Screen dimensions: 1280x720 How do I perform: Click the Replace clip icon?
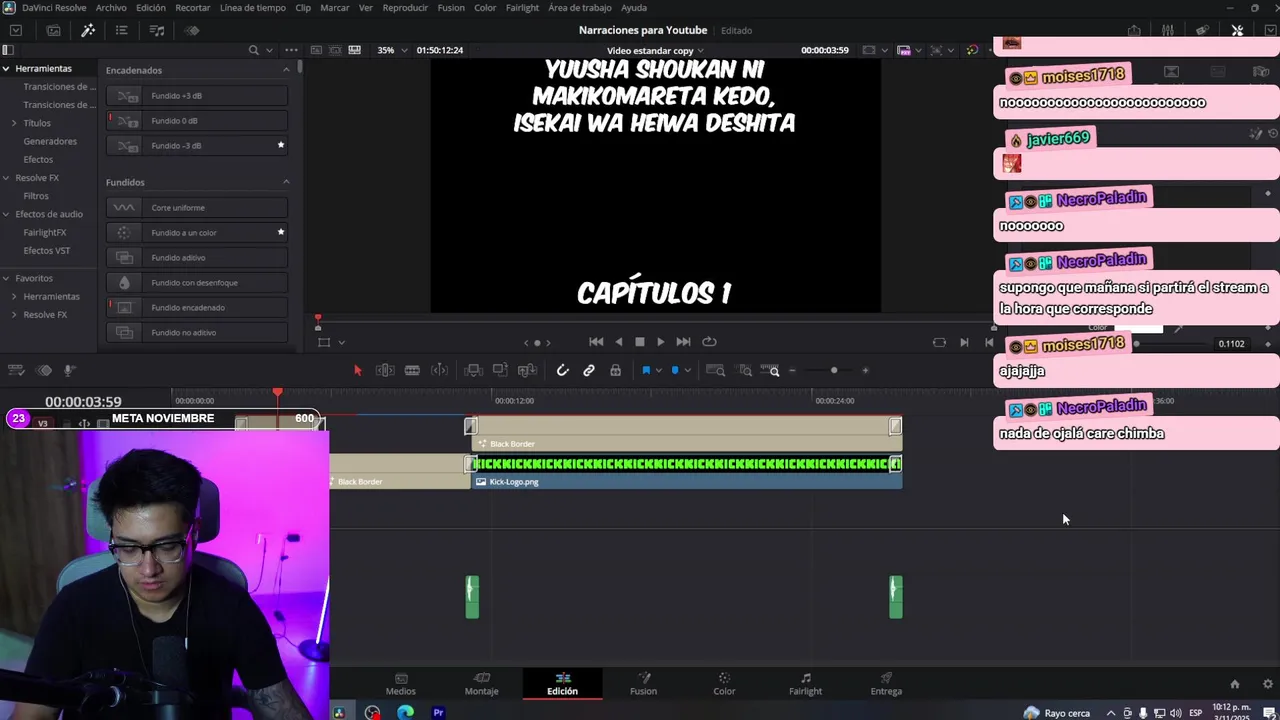coord(527,370)
